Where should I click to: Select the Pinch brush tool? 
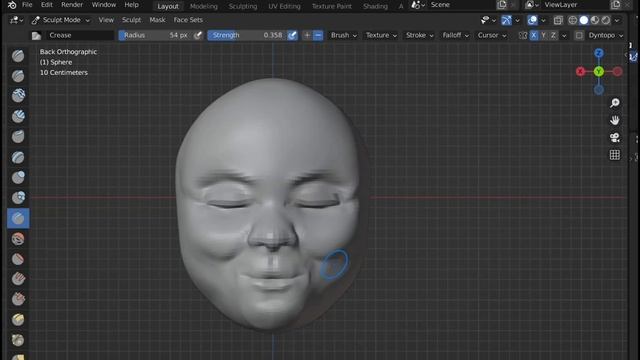(x=18, y=340)
